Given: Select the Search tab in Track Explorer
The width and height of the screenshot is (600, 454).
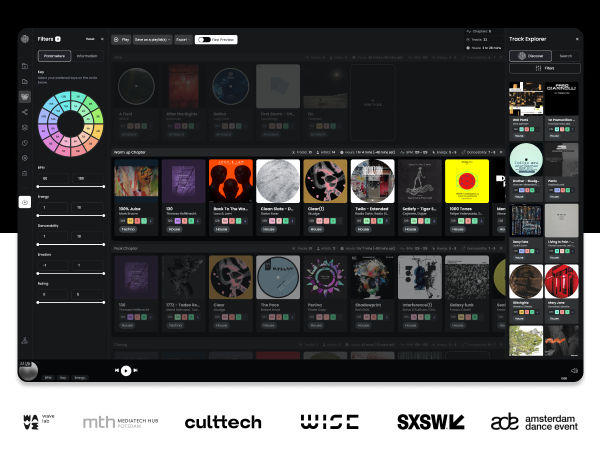Looking at the screenshot, I should pyautogui.click(x=566, y=56).
